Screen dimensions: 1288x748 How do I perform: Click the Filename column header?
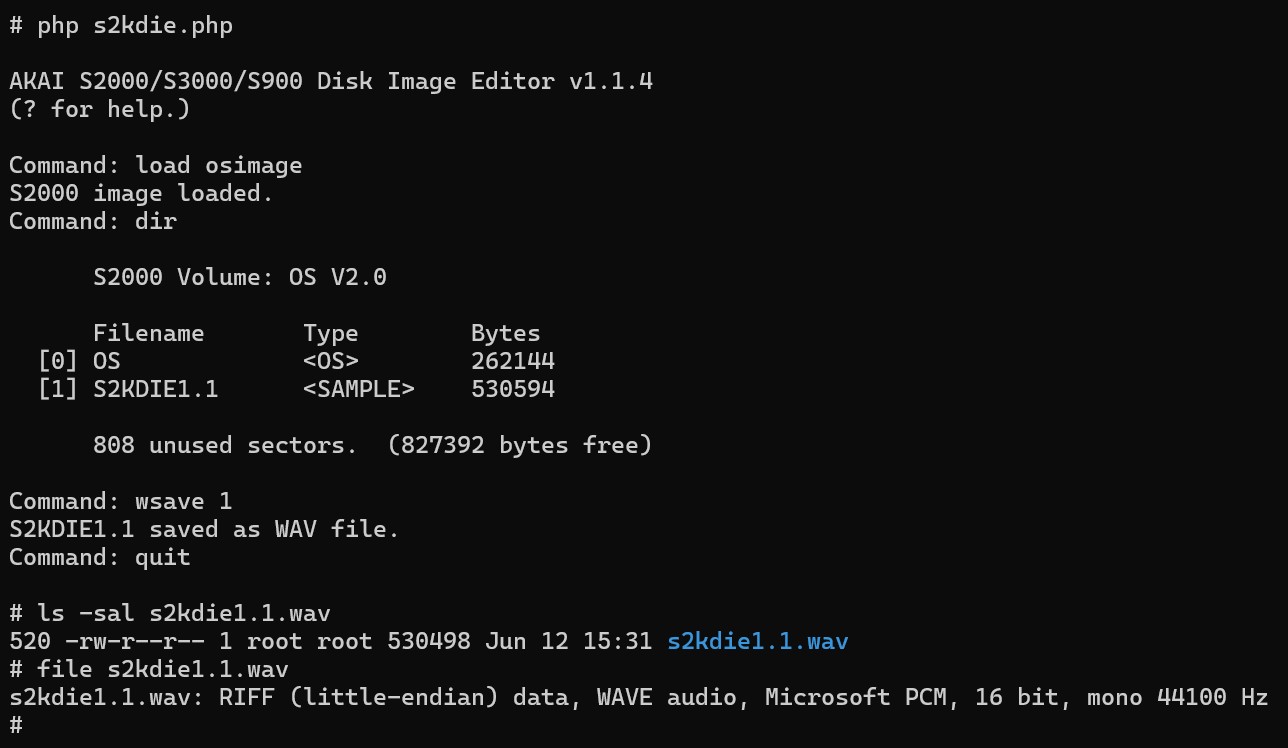[149, 333]
